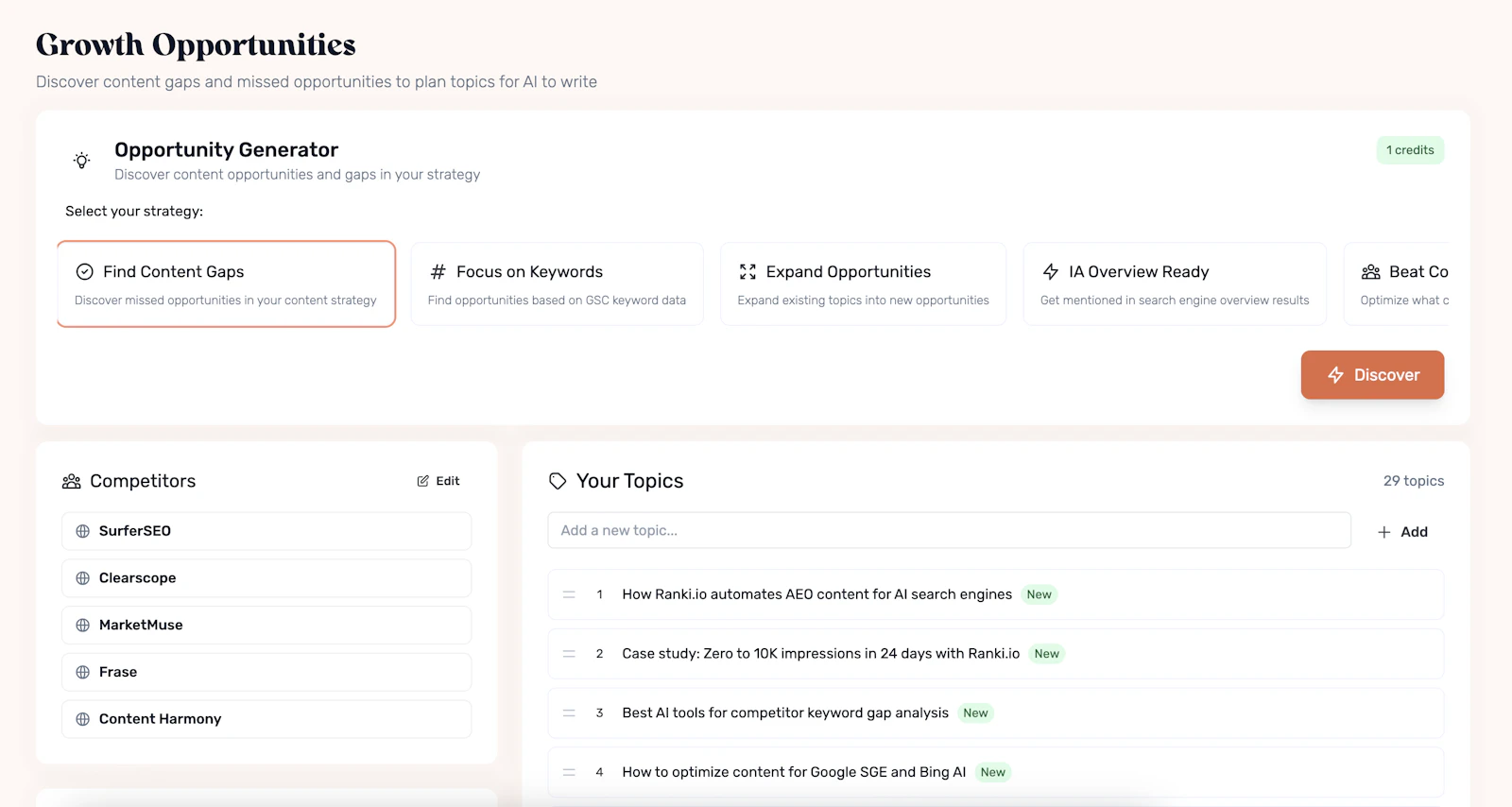Image resolution: width=1512 pixels, height=807 pixels.
Task: Click the globe icon beside Content Harmony
Action: [x=83, y=719]
